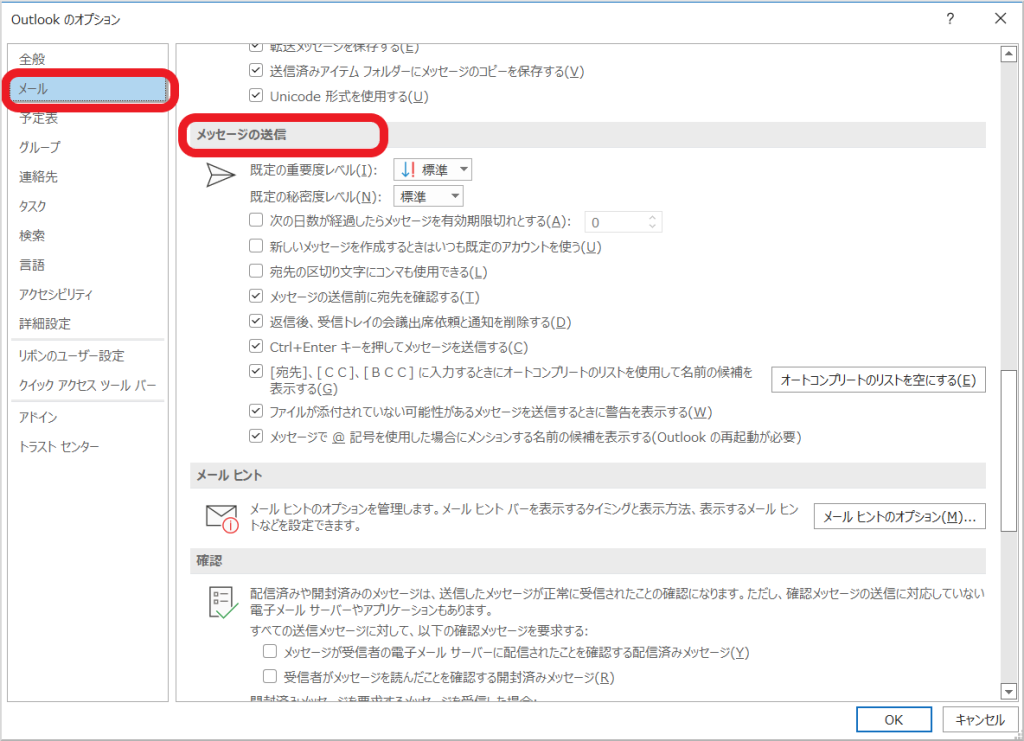Enable 開封済みメッセージ(R) checkbox
Image resolution: width=1024 pixels, height=741 pixels.
pyautogui.click(x=270, y=676)
